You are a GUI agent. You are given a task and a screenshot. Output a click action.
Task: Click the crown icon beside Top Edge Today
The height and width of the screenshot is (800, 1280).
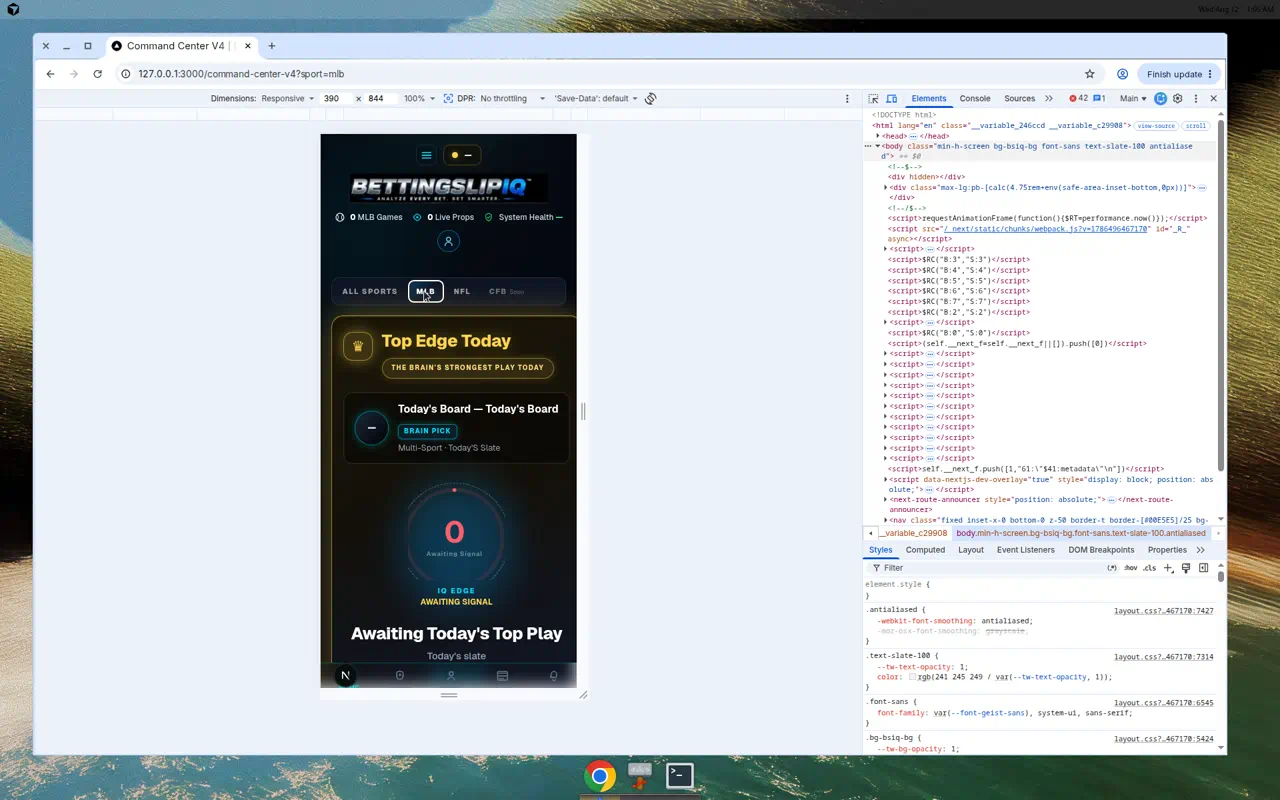point(358,346)
